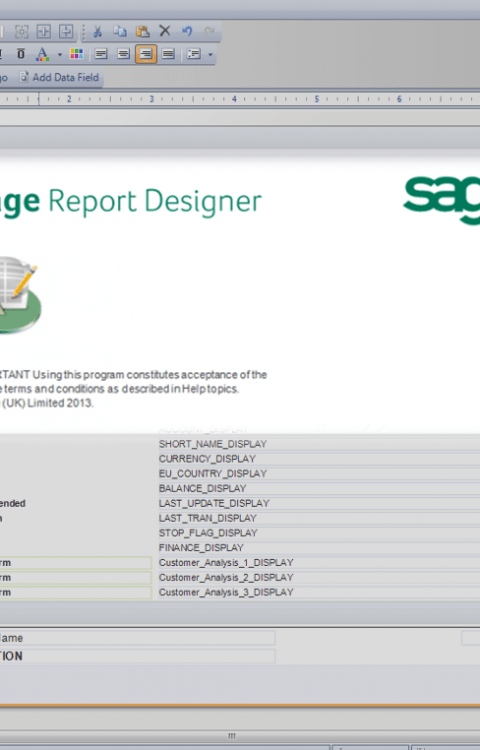Click the Undo arrow icon
The width and height of the screenshot is (480, 750).
coord(187,31)
